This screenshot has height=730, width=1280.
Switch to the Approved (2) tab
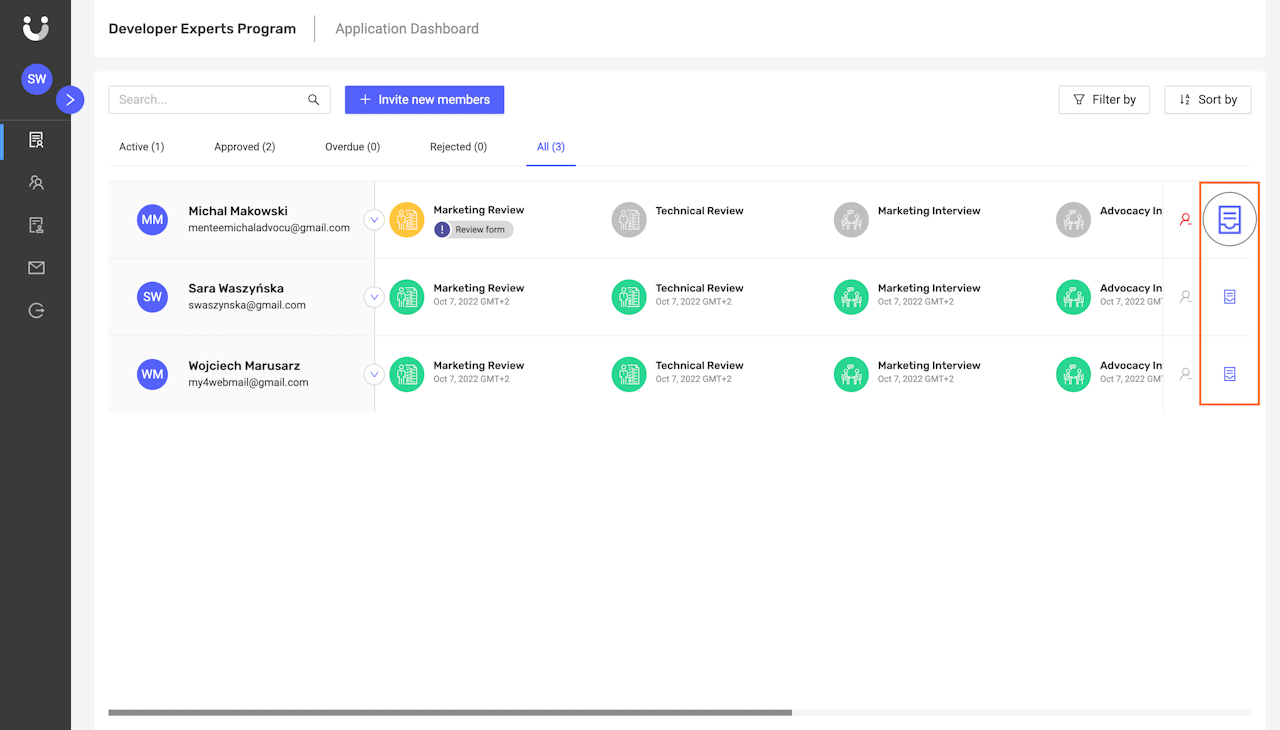point(244,147)
